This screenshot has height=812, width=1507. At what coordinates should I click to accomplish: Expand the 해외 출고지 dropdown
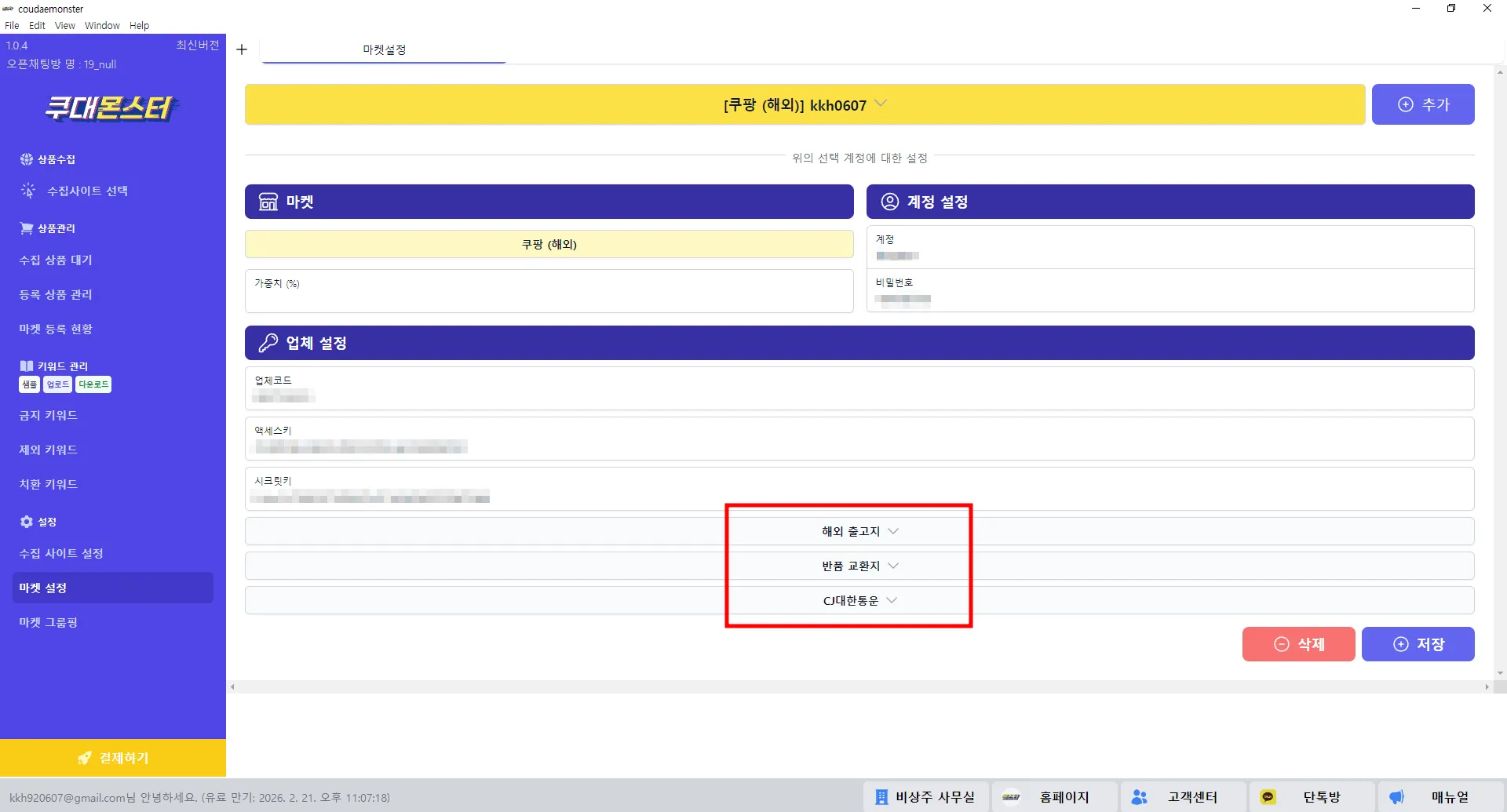click(859, 531)
